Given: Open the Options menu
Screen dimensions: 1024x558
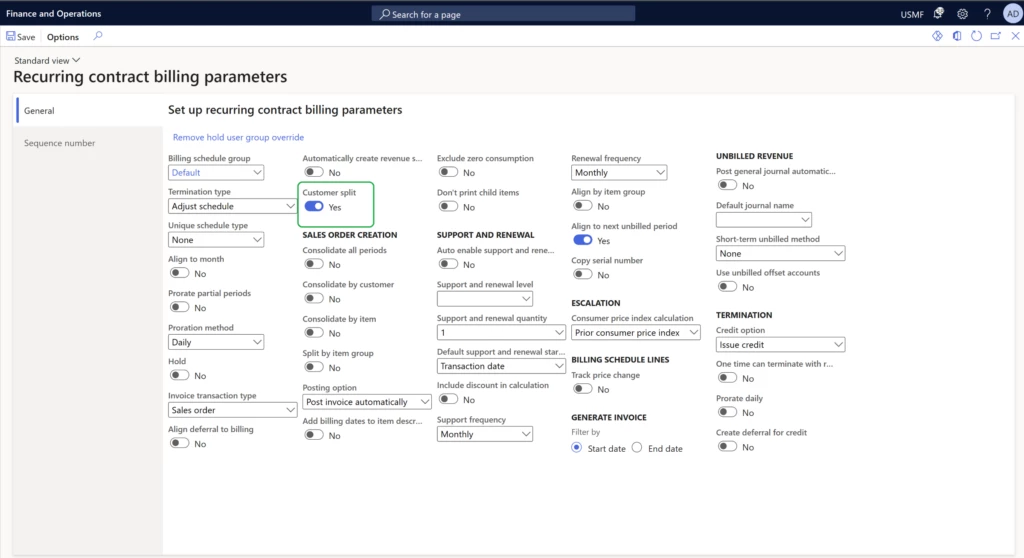Looking at the screenshot, I should 63,37.
